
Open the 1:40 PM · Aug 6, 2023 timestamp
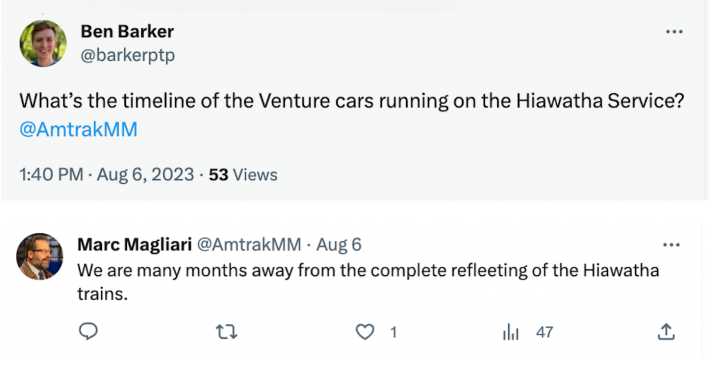(107, 174)
